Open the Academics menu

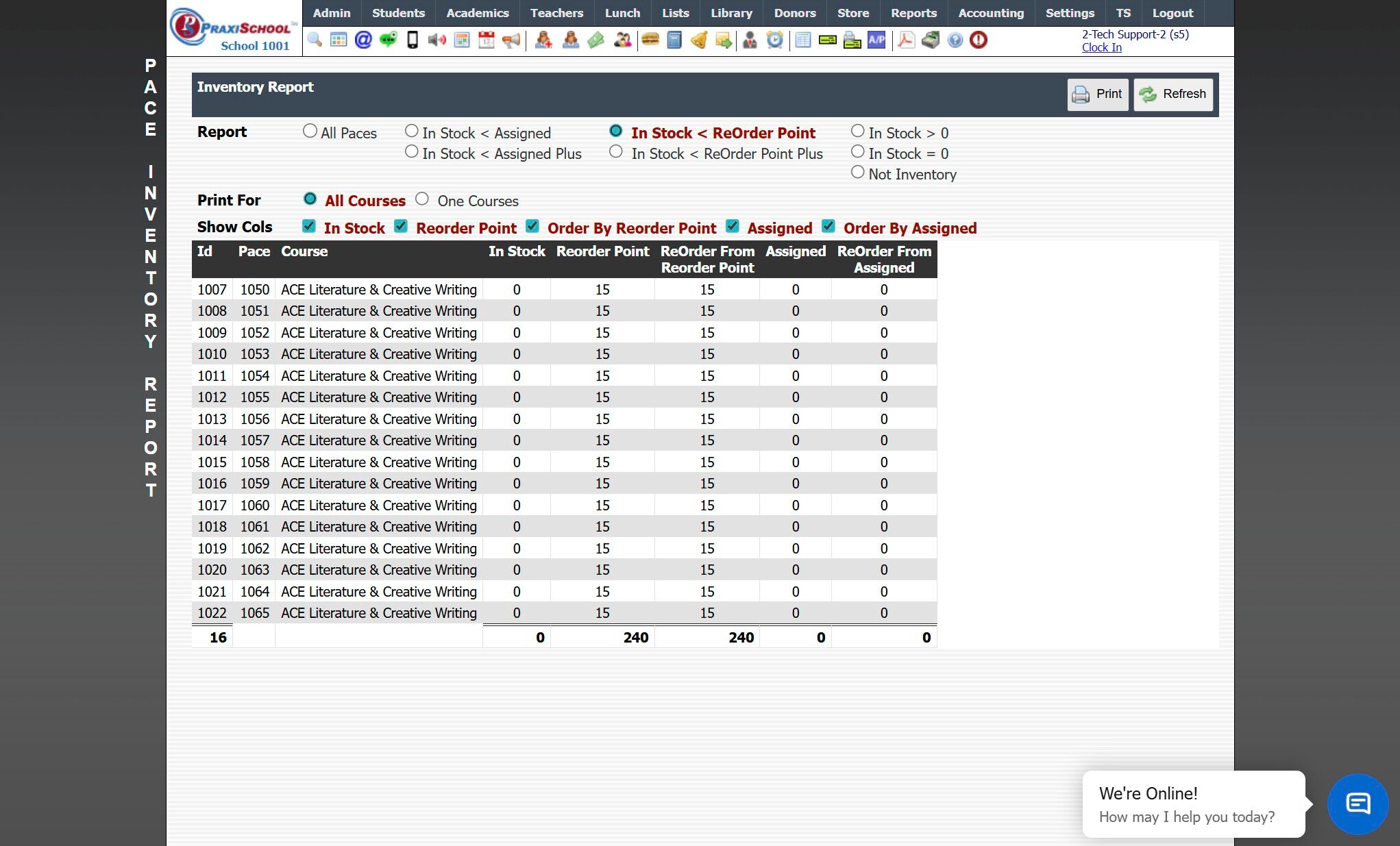point(477,13)
